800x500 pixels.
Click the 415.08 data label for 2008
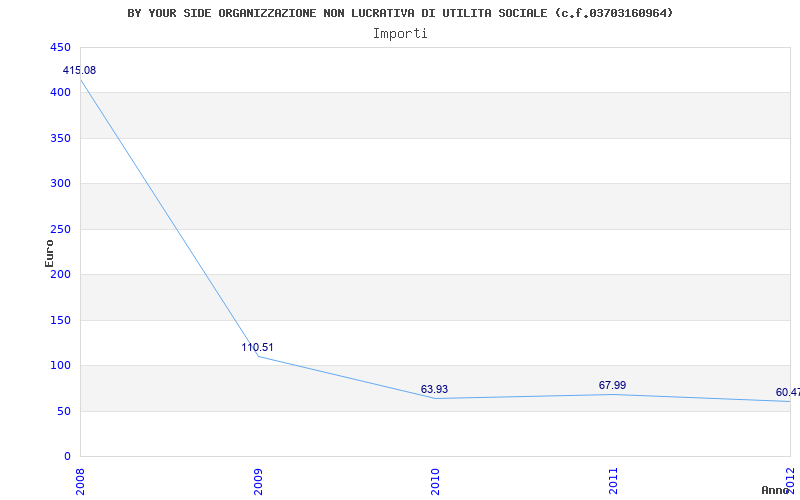click(x=79, y=70)
